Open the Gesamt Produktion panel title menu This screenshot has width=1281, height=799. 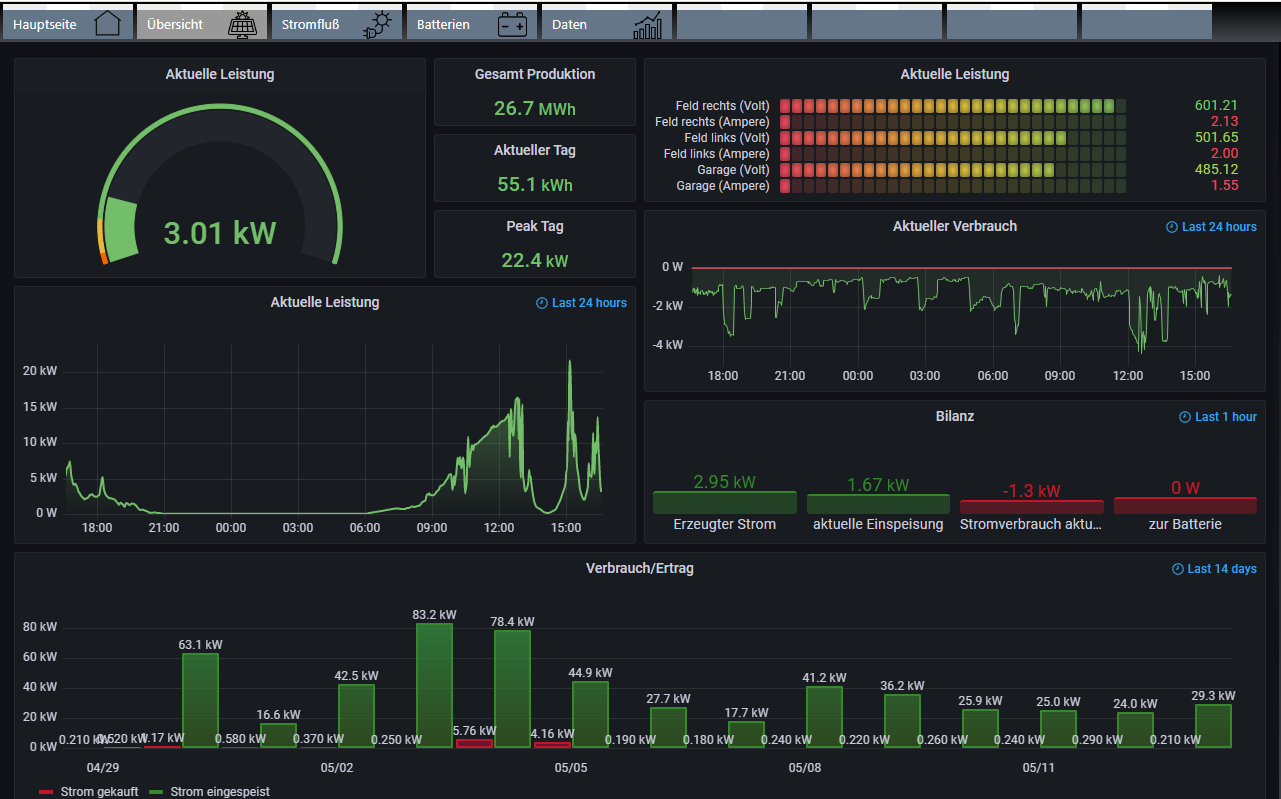(x=534, y=74)
